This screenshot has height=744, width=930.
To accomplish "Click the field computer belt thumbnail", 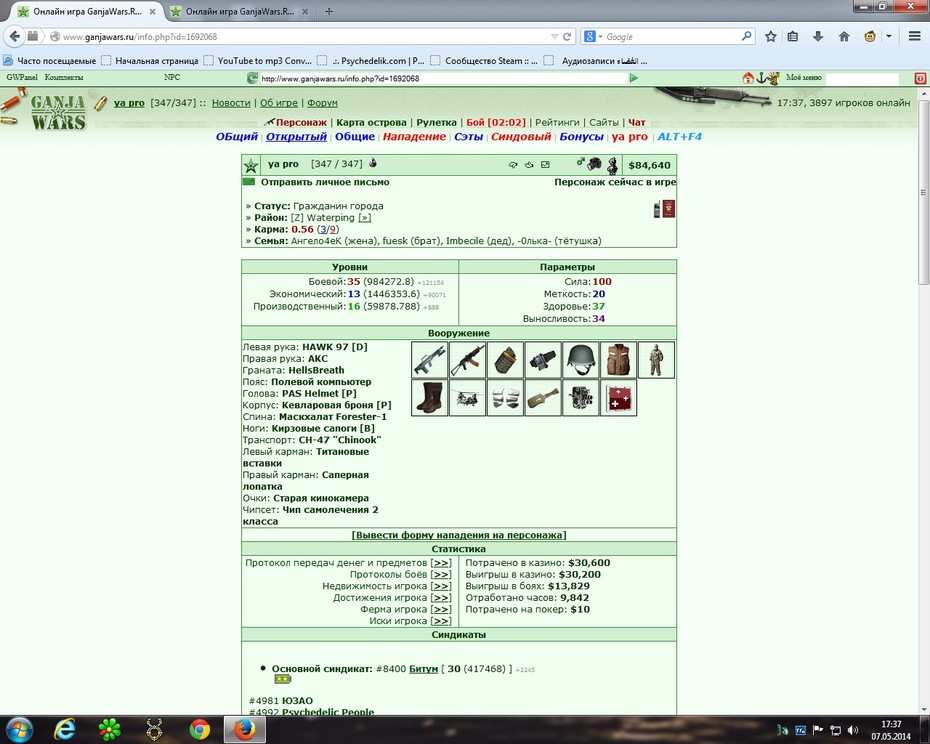I will click(x=543, y=360).
